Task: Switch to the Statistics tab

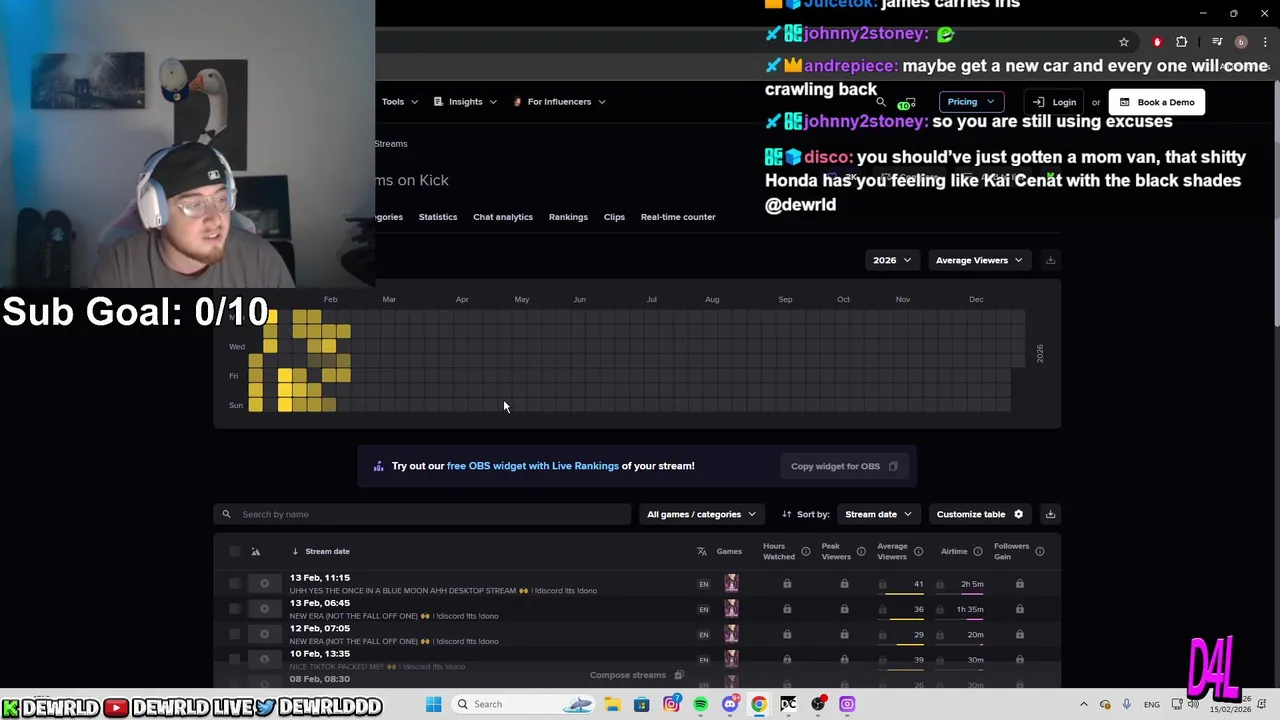Action: coord(438,217)
